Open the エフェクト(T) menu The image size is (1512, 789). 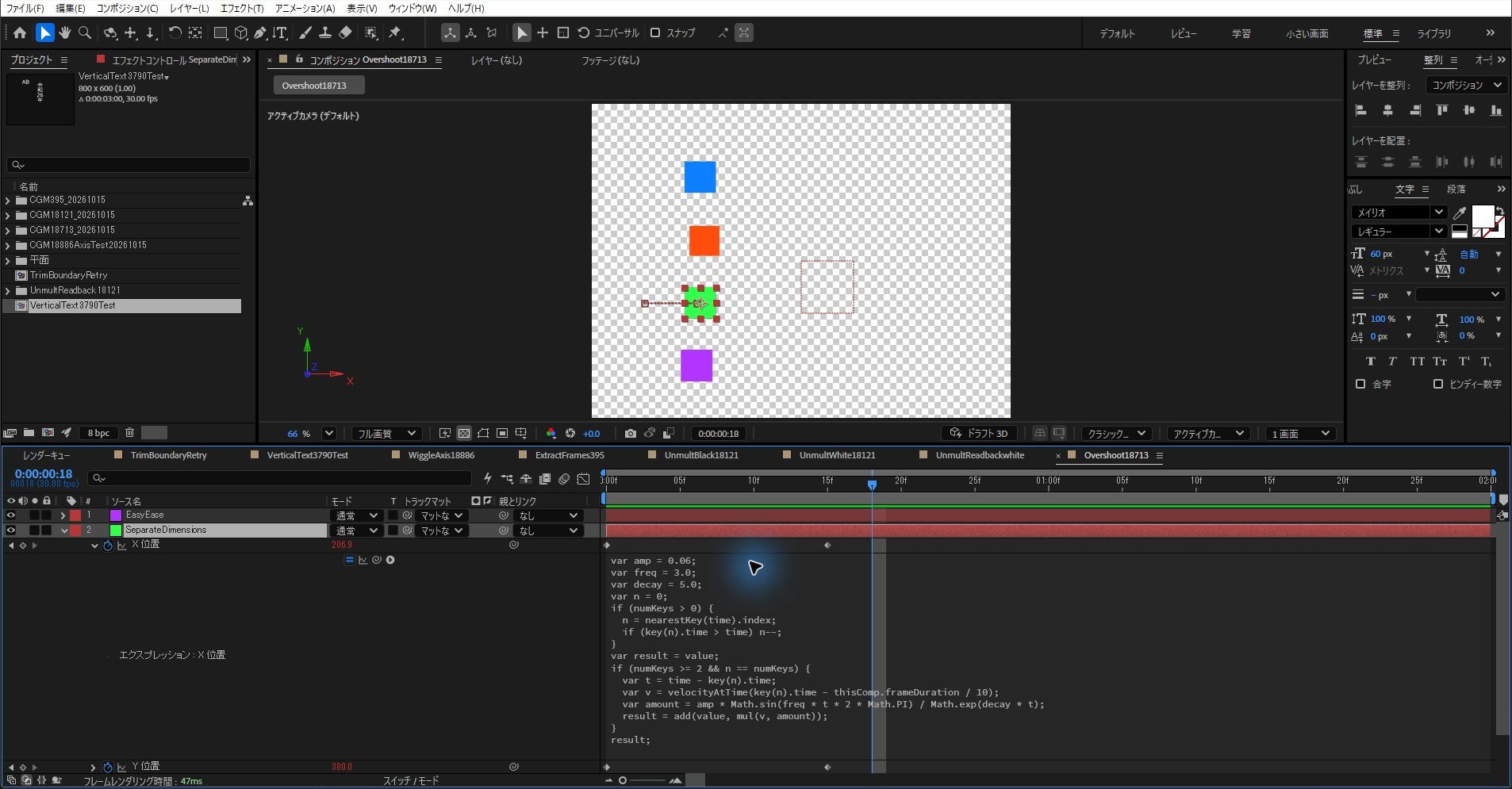click(242, 8)
